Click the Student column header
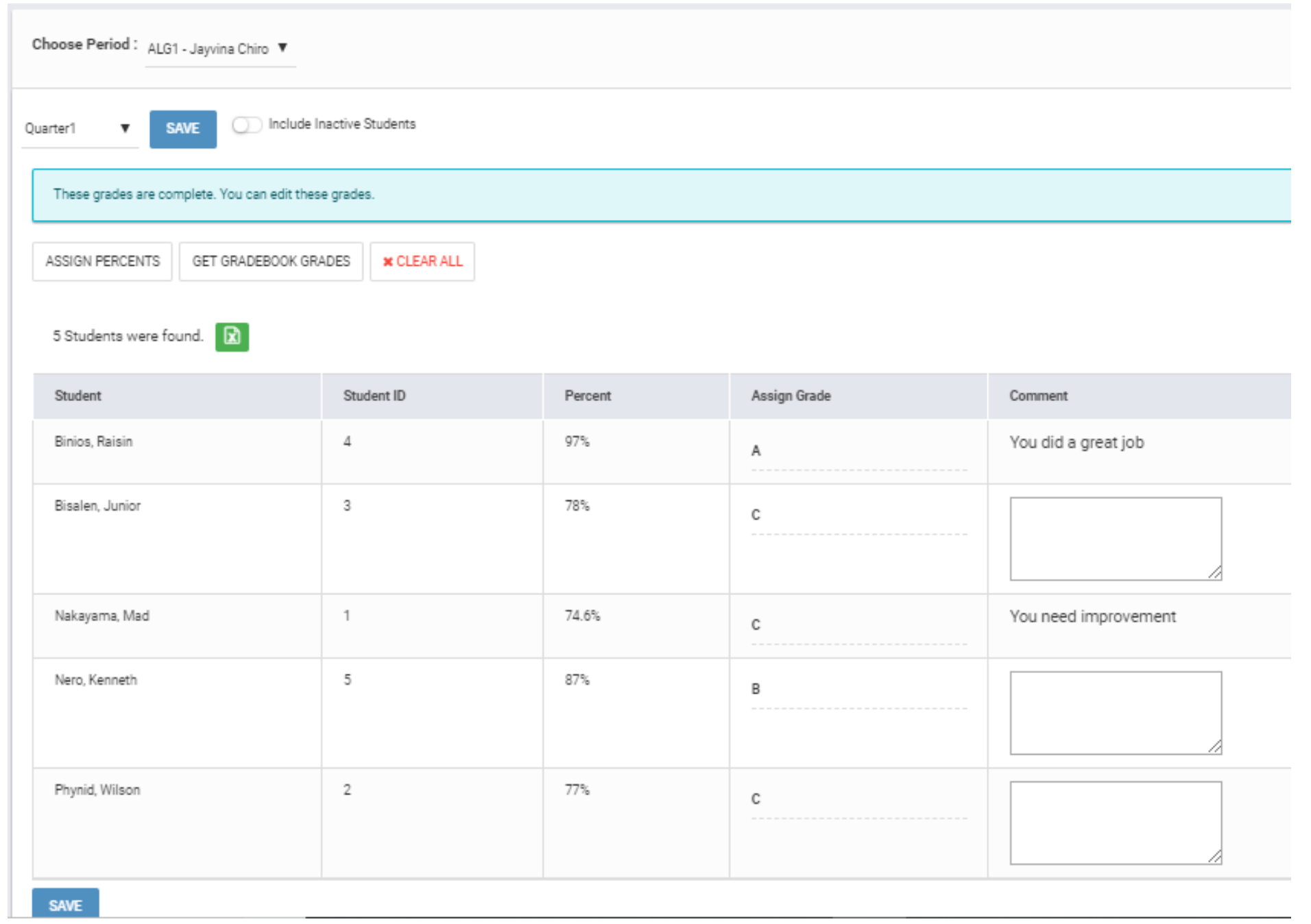Image resolution: width=1311 pixels, height=924 pixels. (x=78, y=396)
